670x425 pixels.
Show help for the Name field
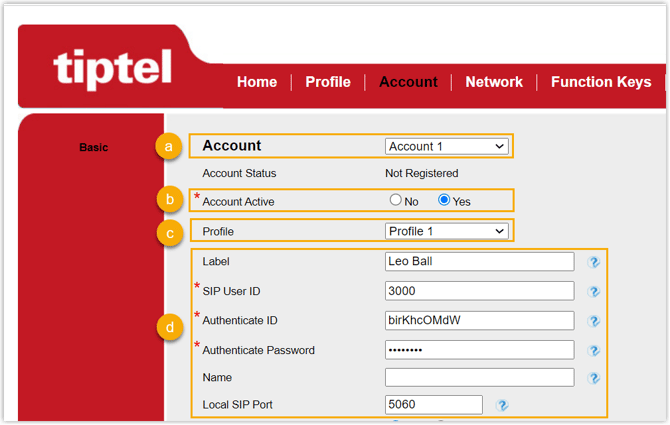pos(594,378)
